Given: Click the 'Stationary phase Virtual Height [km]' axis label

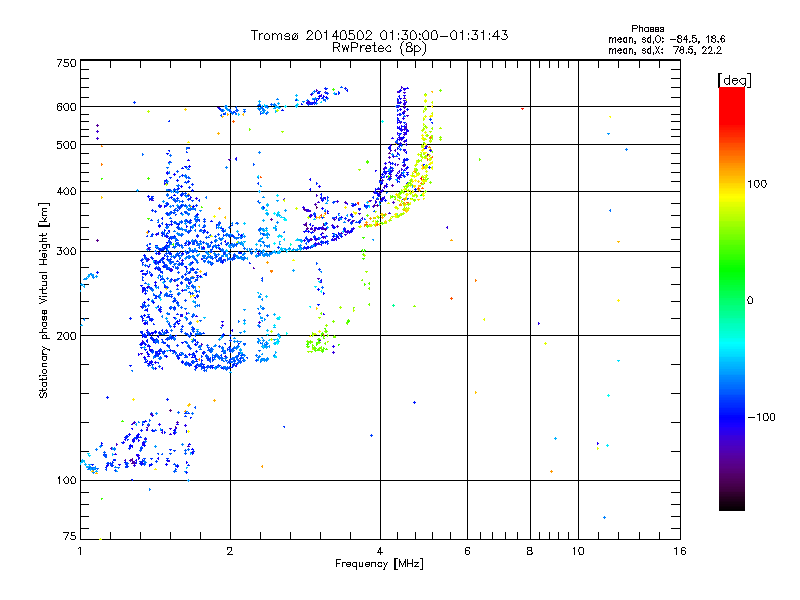Looking at the screenshot, I should (x=44, y=300).
